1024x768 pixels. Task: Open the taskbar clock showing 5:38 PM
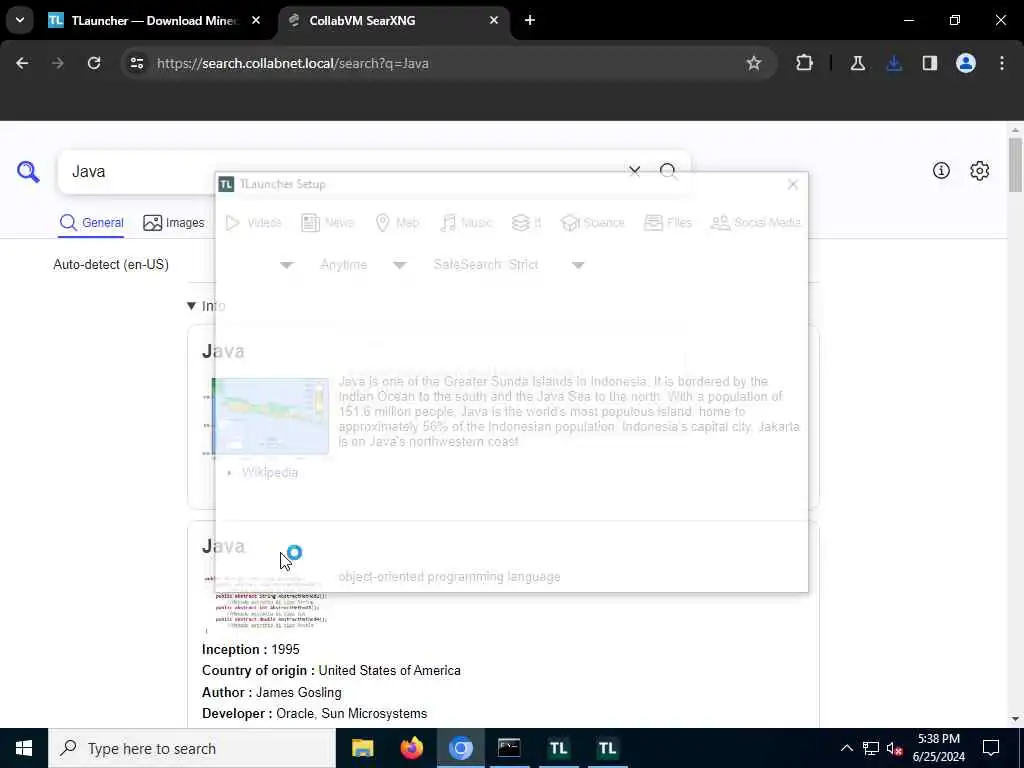tap(938, 748)
